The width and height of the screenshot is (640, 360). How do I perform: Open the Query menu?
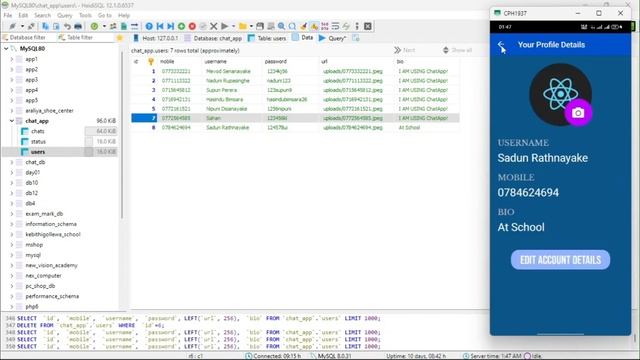tap(64, 15)
